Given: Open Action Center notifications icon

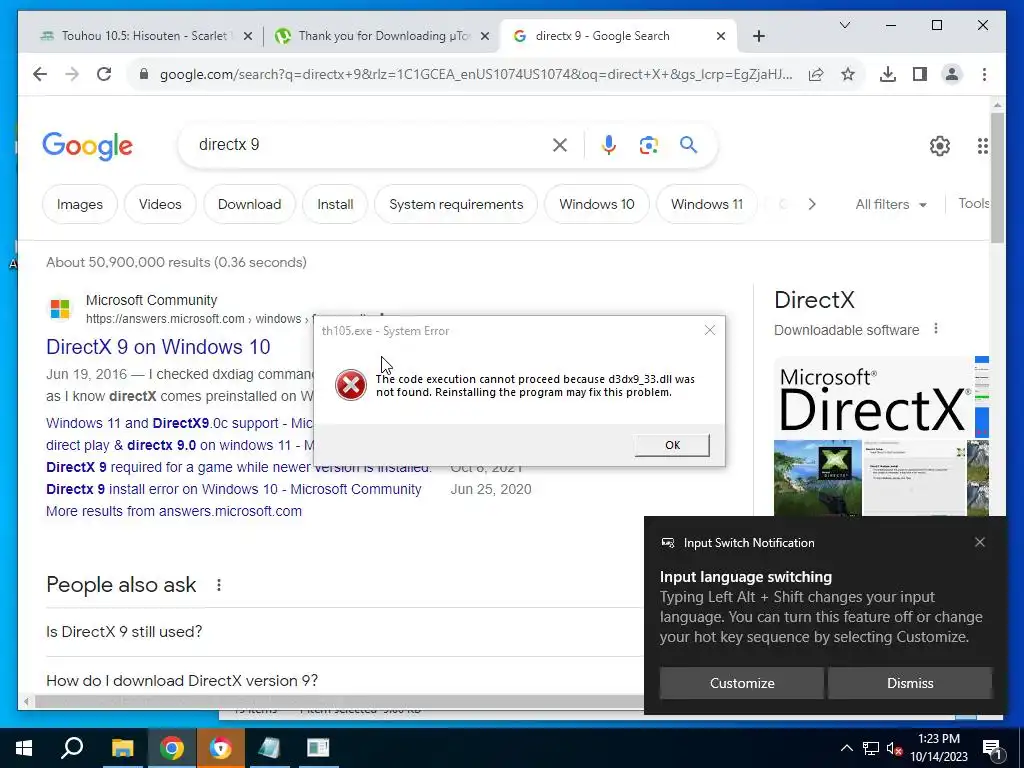Looking at the screenshot, I should coord(991,748).
